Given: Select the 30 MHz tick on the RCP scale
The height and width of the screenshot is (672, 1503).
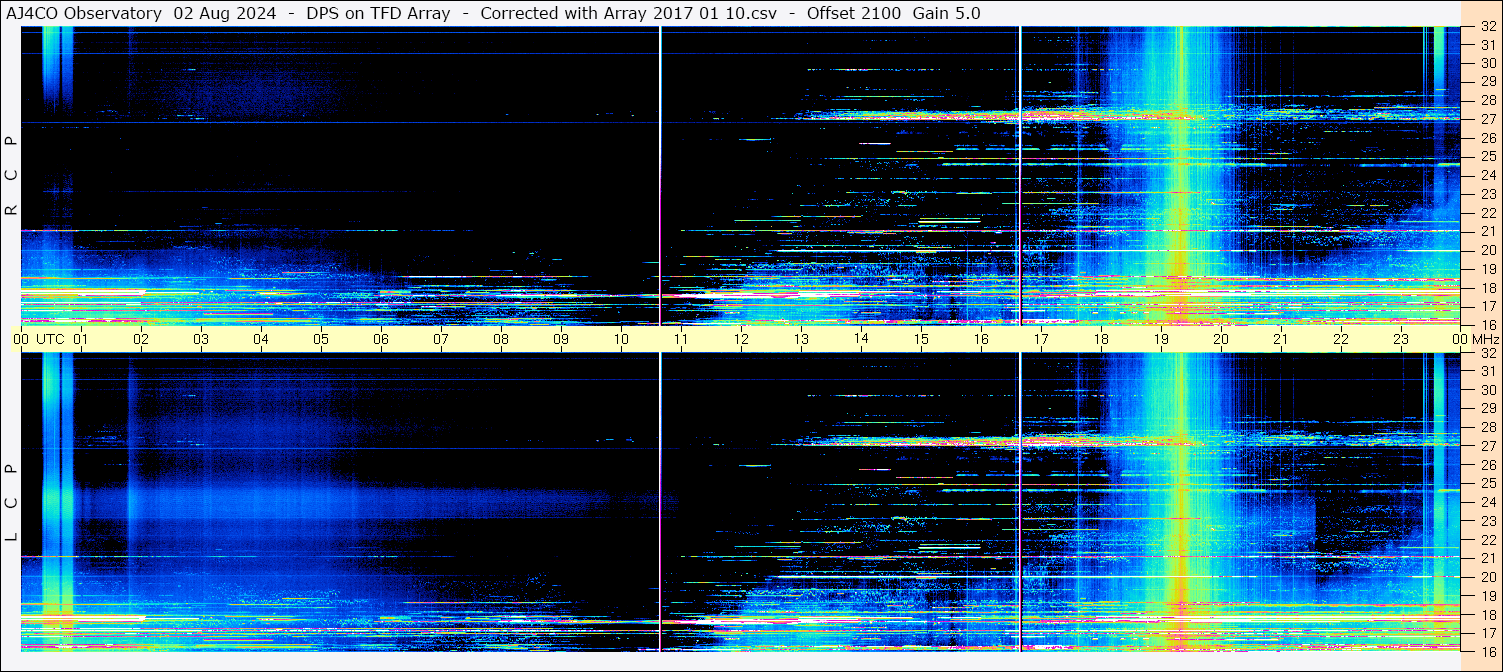Looking at the screenshot, I should click(x=1488, y=62).
